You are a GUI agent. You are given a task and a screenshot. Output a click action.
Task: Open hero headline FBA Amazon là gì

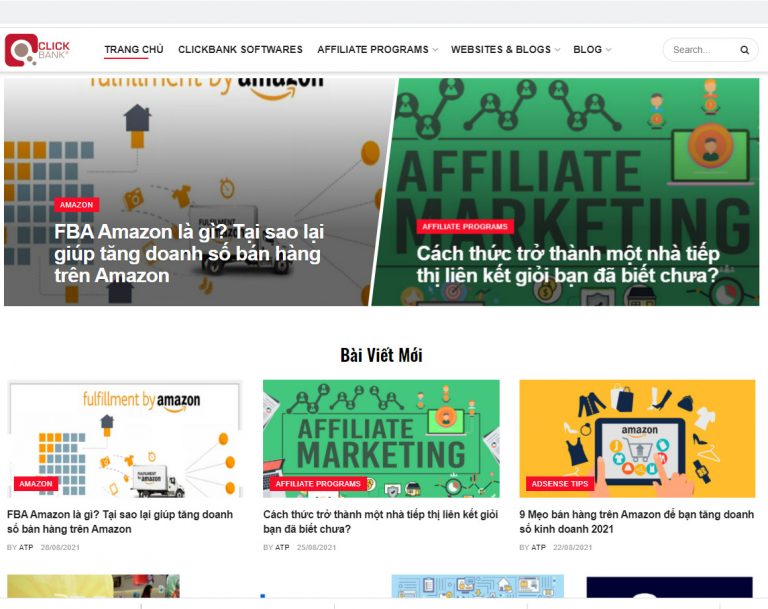coord(189,253)
